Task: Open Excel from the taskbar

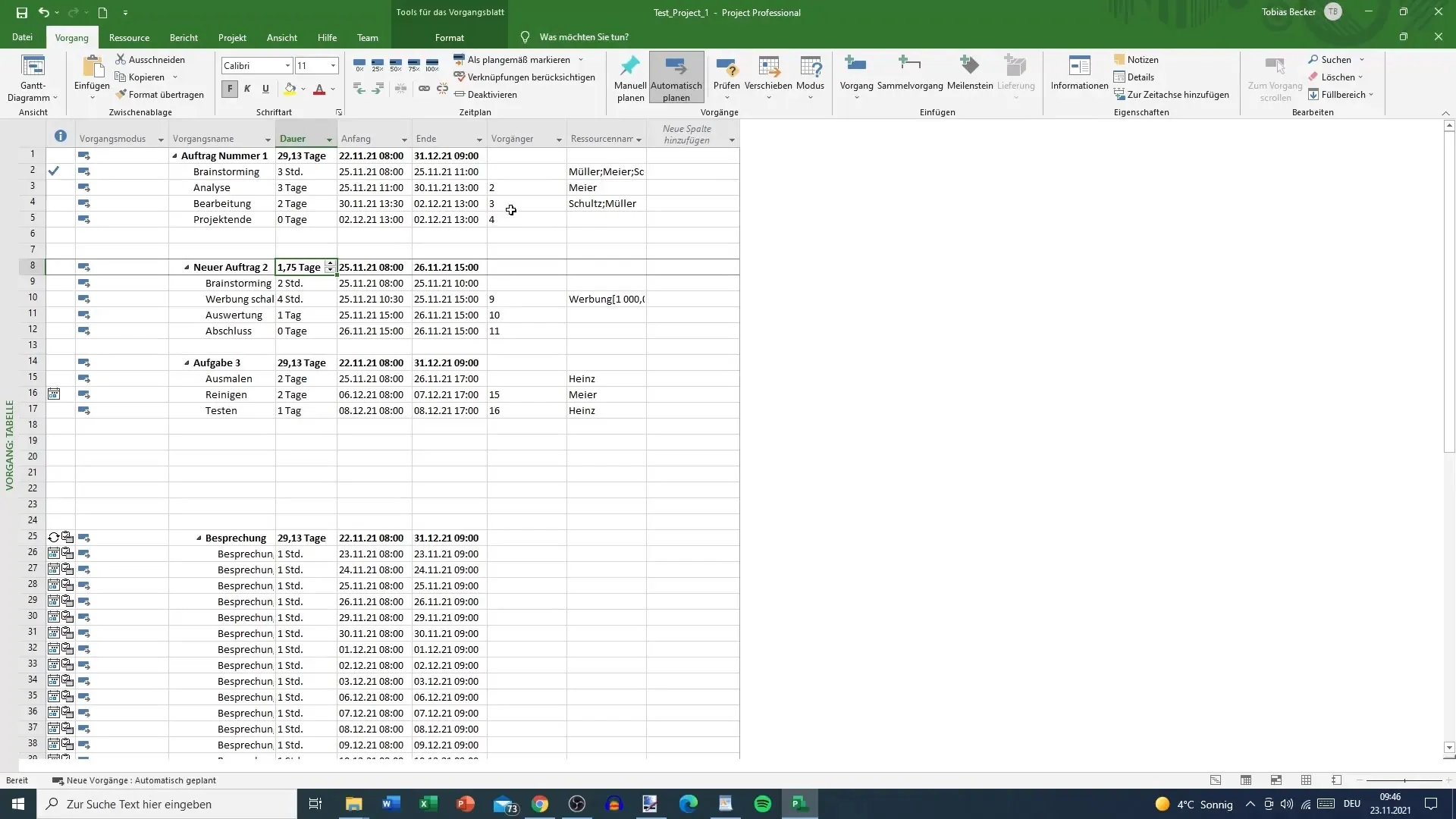Action: coord(428,804)
